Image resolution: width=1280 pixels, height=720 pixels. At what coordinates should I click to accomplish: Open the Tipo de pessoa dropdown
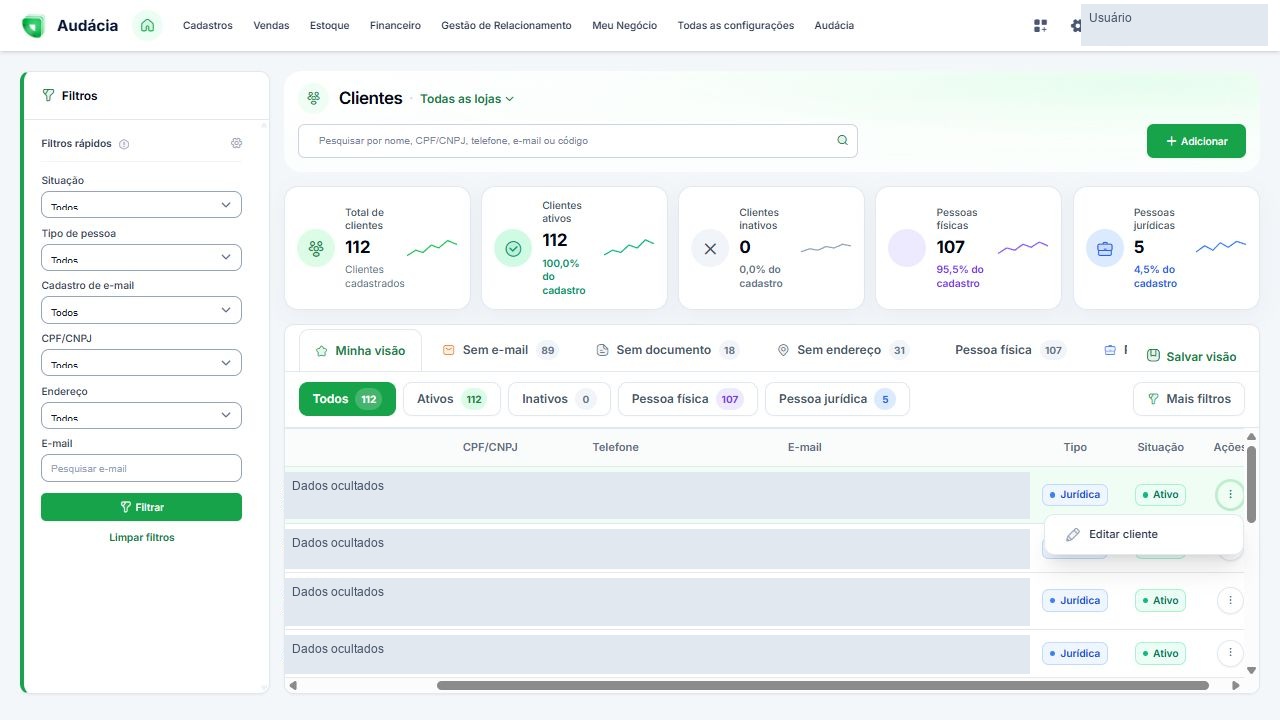[141, 258]
